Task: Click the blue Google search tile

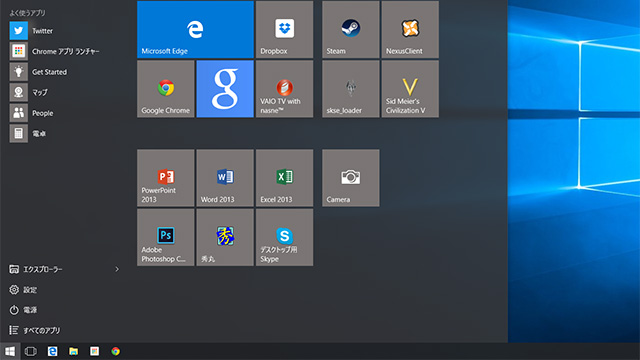Action: tap(225, 89)
